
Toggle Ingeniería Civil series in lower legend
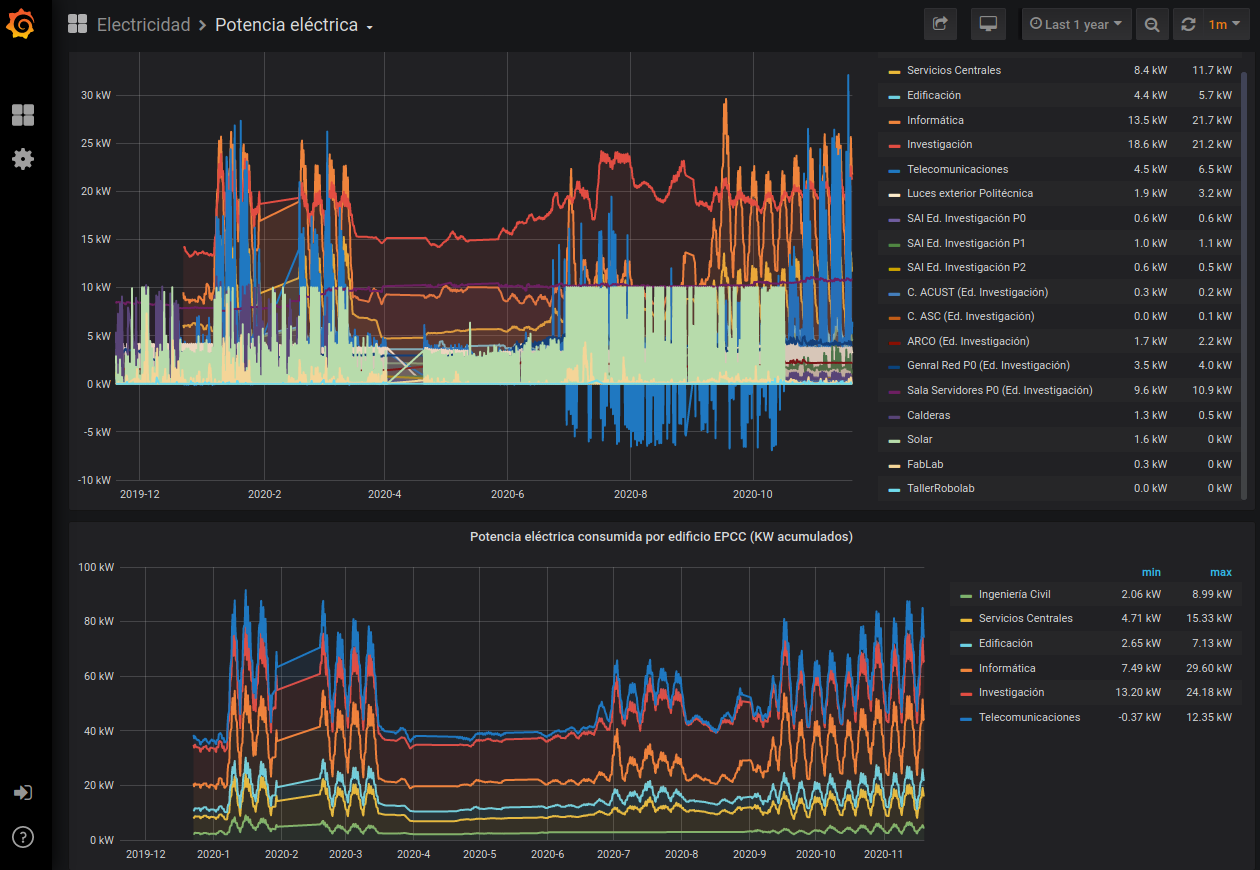[x=1014, y=594]
